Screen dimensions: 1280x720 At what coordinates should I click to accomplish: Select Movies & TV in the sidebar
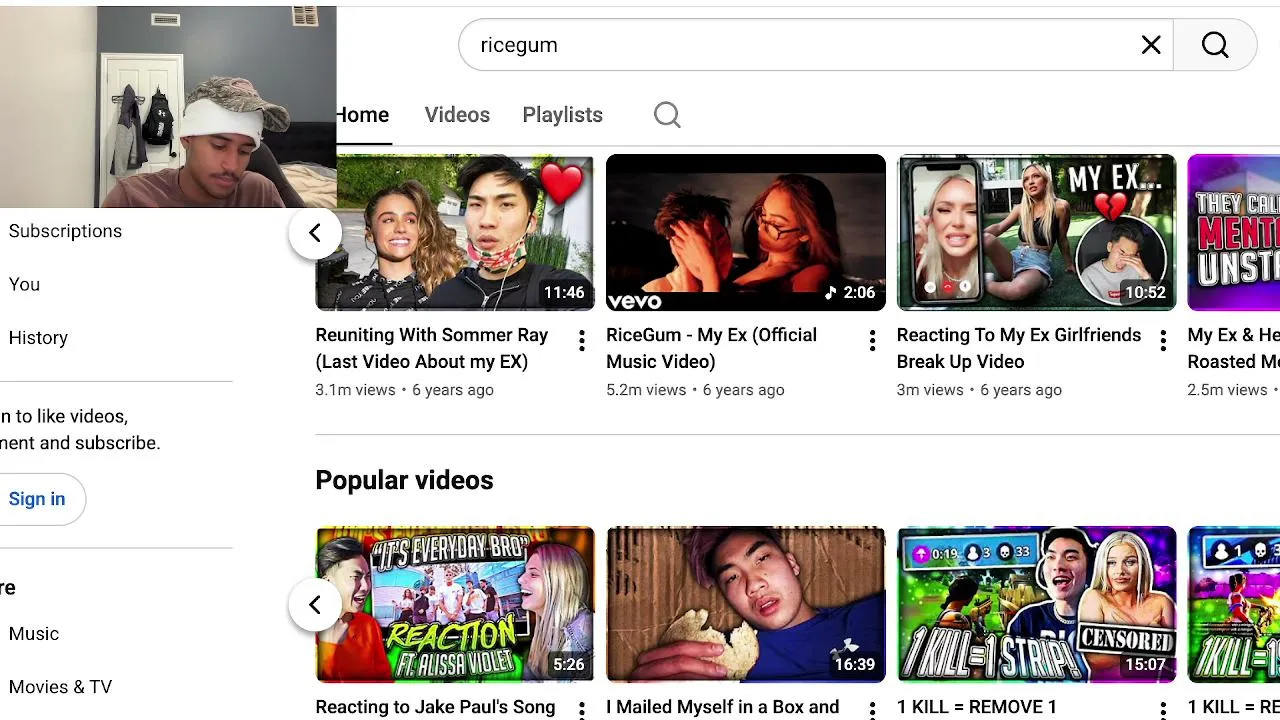click(60, 687)
